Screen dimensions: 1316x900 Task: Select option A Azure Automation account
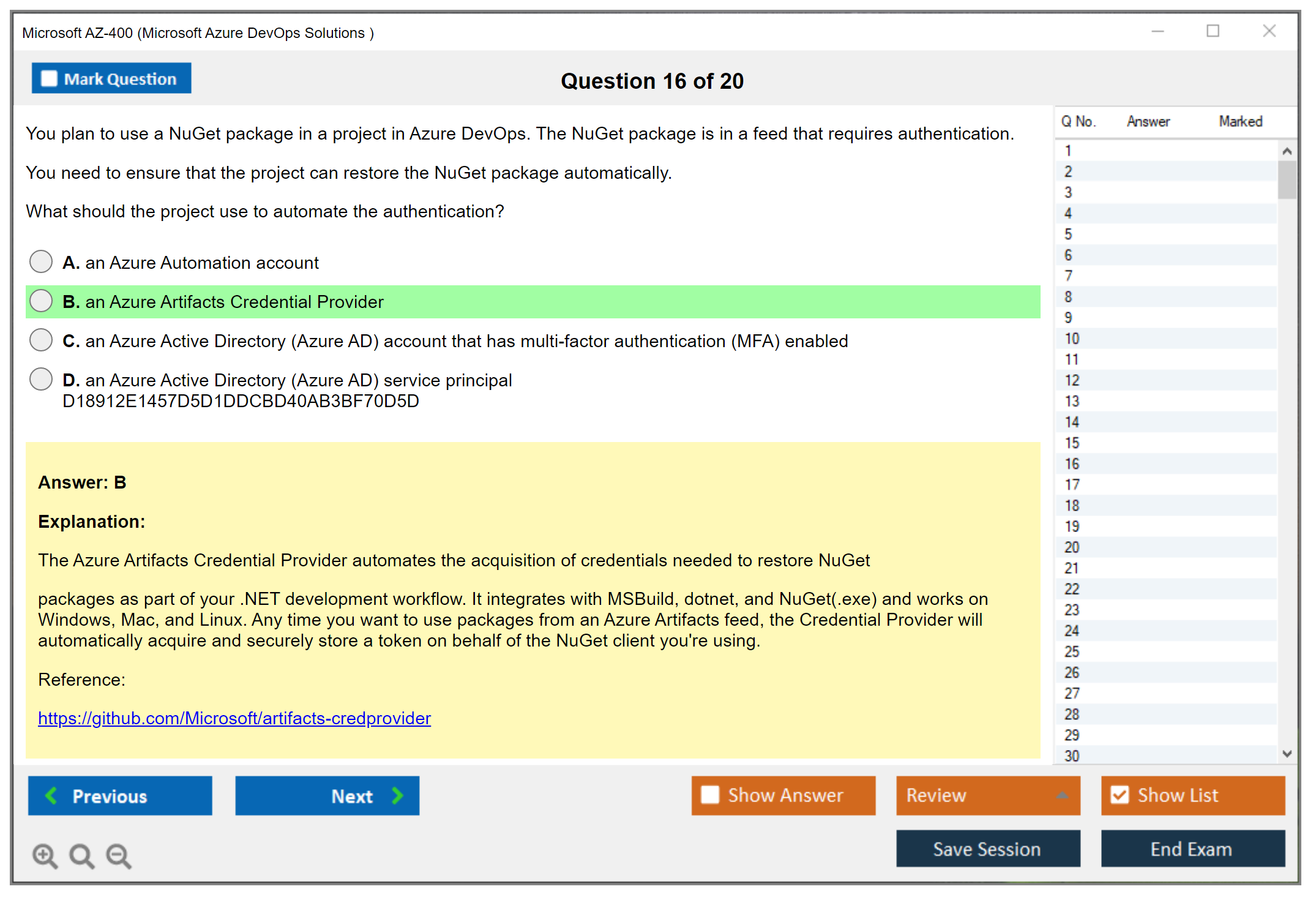(x=41, y=261)
